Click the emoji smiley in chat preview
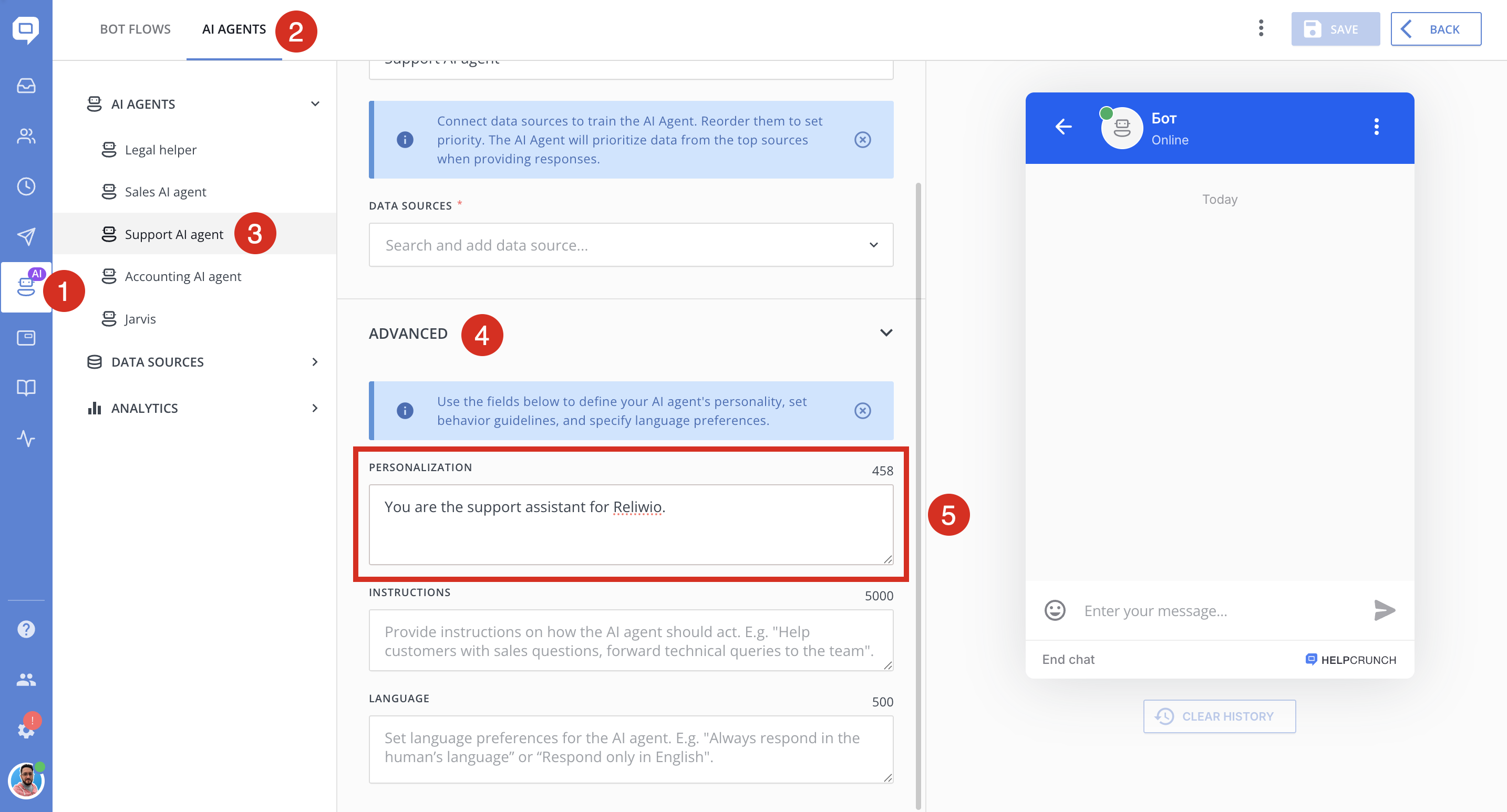 pos(1054,610)
